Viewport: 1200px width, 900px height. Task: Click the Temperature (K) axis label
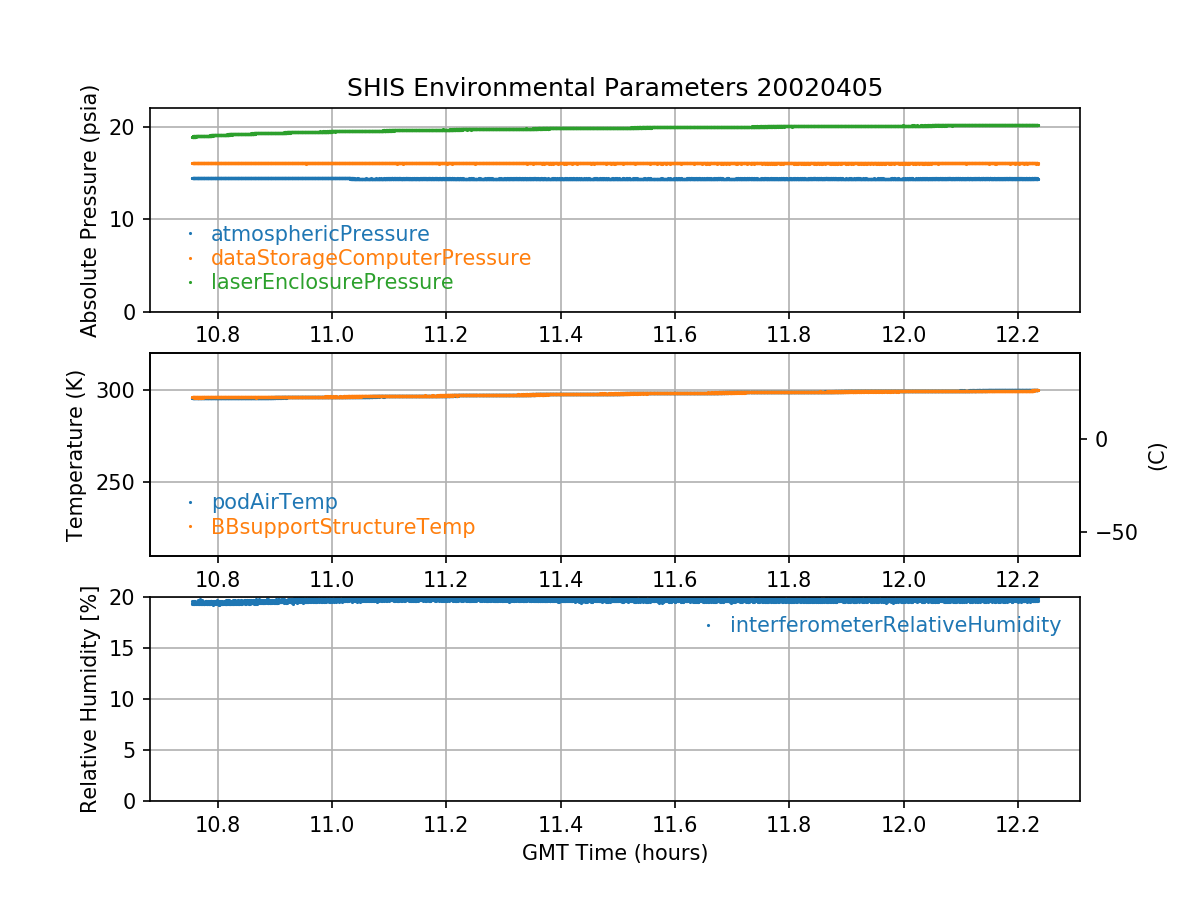click(76, 455)
